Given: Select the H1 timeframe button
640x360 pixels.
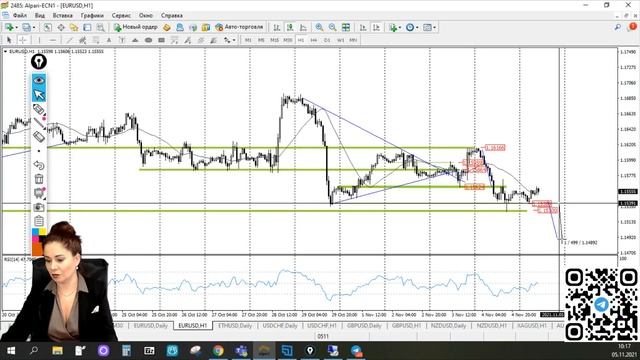Looking at the screenshot, I should tap(301, 40).
